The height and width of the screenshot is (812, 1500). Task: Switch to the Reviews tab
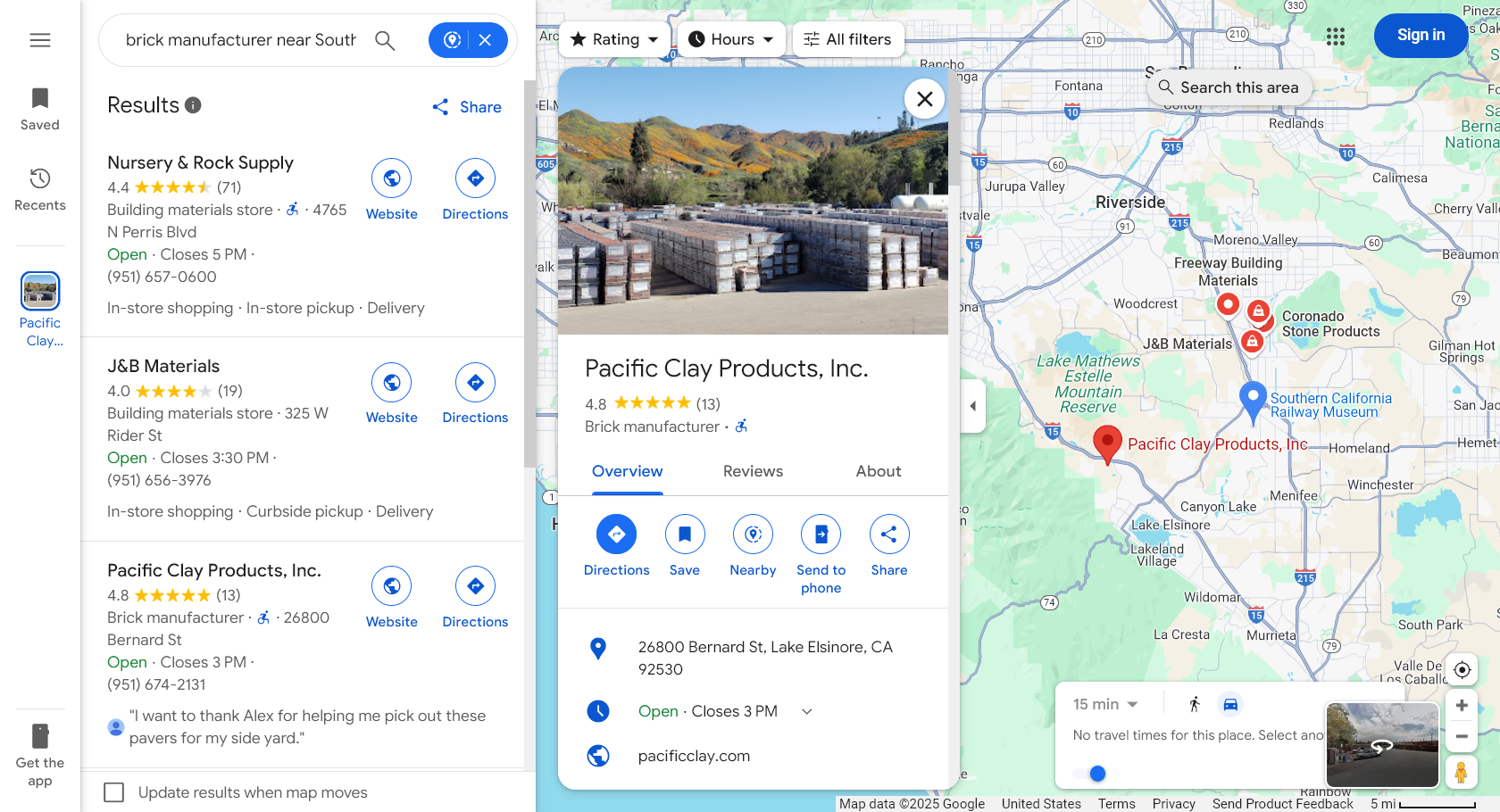(753, 471)
